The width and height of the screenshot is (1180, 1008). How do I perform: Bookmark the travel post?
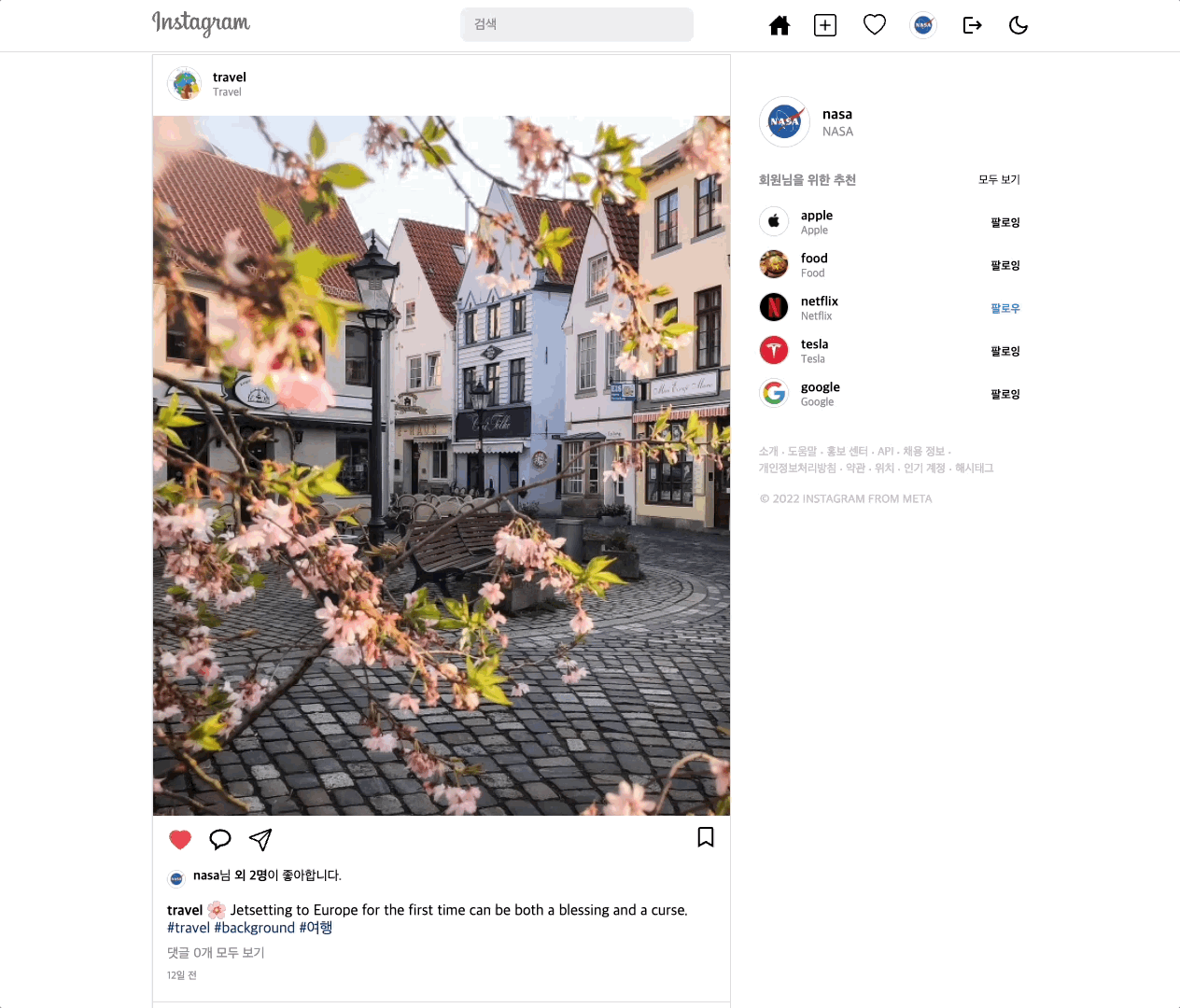click(706, 837)
